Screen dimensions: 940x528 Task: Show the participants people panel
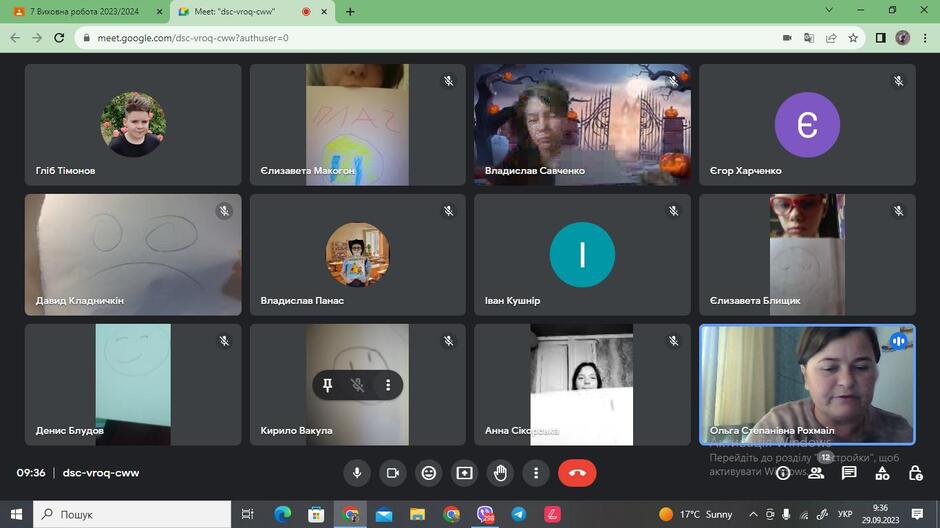(816, 473)
